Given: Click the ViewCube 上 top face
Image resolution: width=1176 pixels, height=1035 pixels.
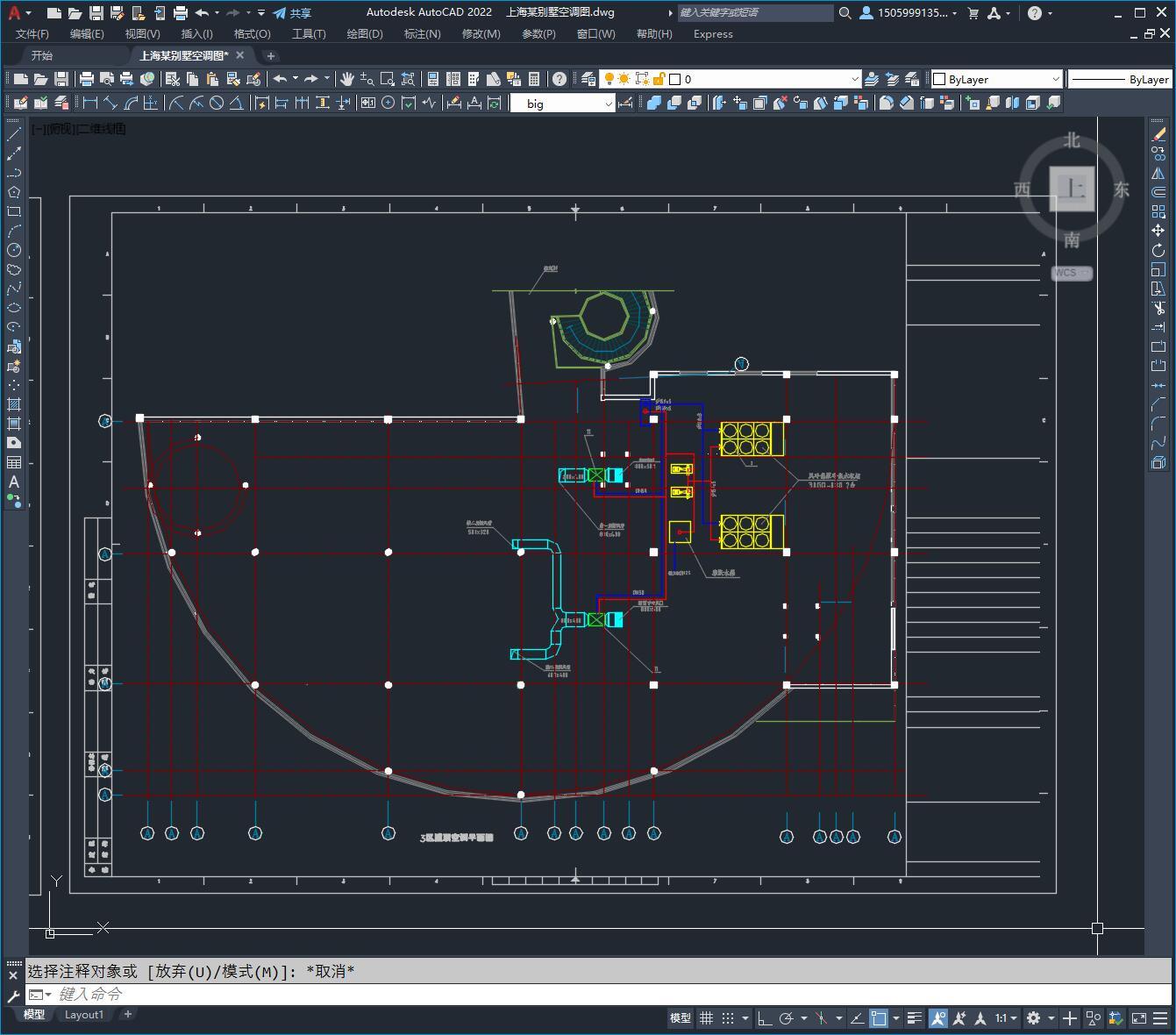Looking at the screenshot, I should pos(1072,189).
